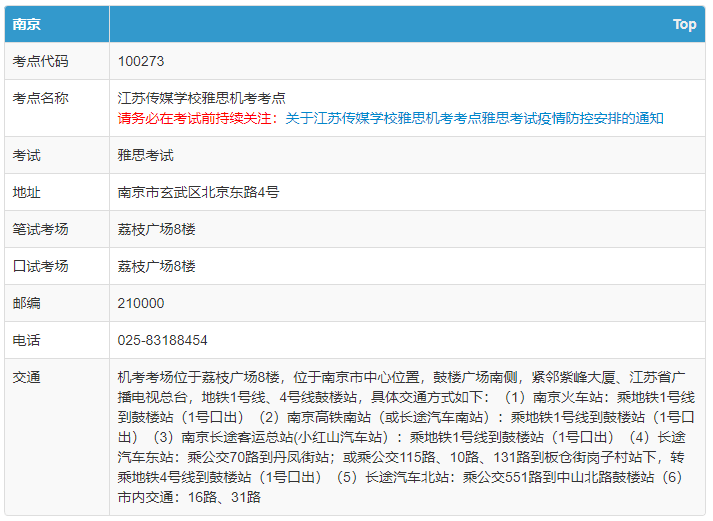The width and height of the screenshot is (713, 521).
Task: Select the address 南京市玄武区北京东路4号
Action: pyautogui.click(x=198, y=192)
